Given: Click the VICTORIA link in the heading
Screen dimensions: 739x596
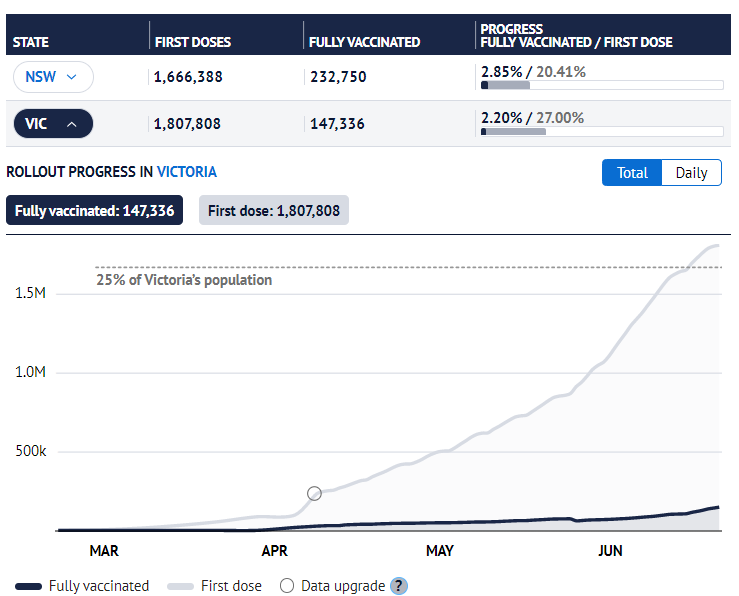Looking at the screenshot, I should click(x=187, y=172).
